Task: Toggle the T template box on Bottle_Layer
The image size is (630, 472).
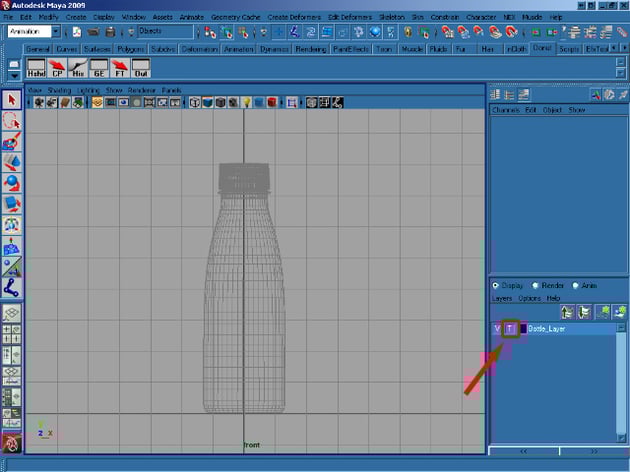Action: click(x=510, y=329)
